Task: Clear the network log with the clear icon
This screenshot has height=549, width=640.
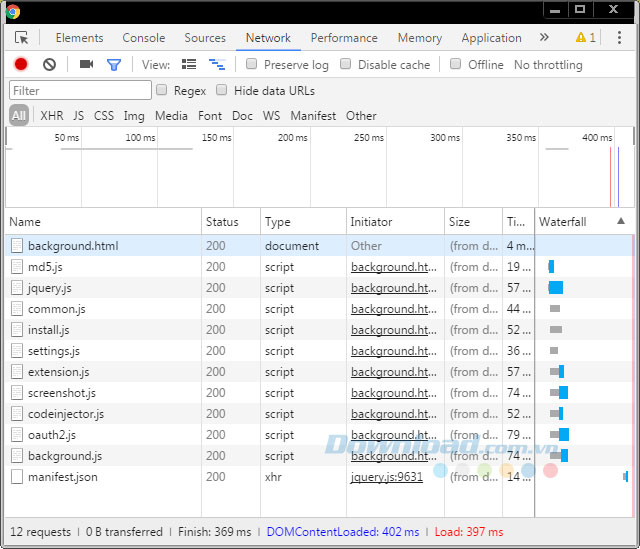Action: [x=49, y=64]
